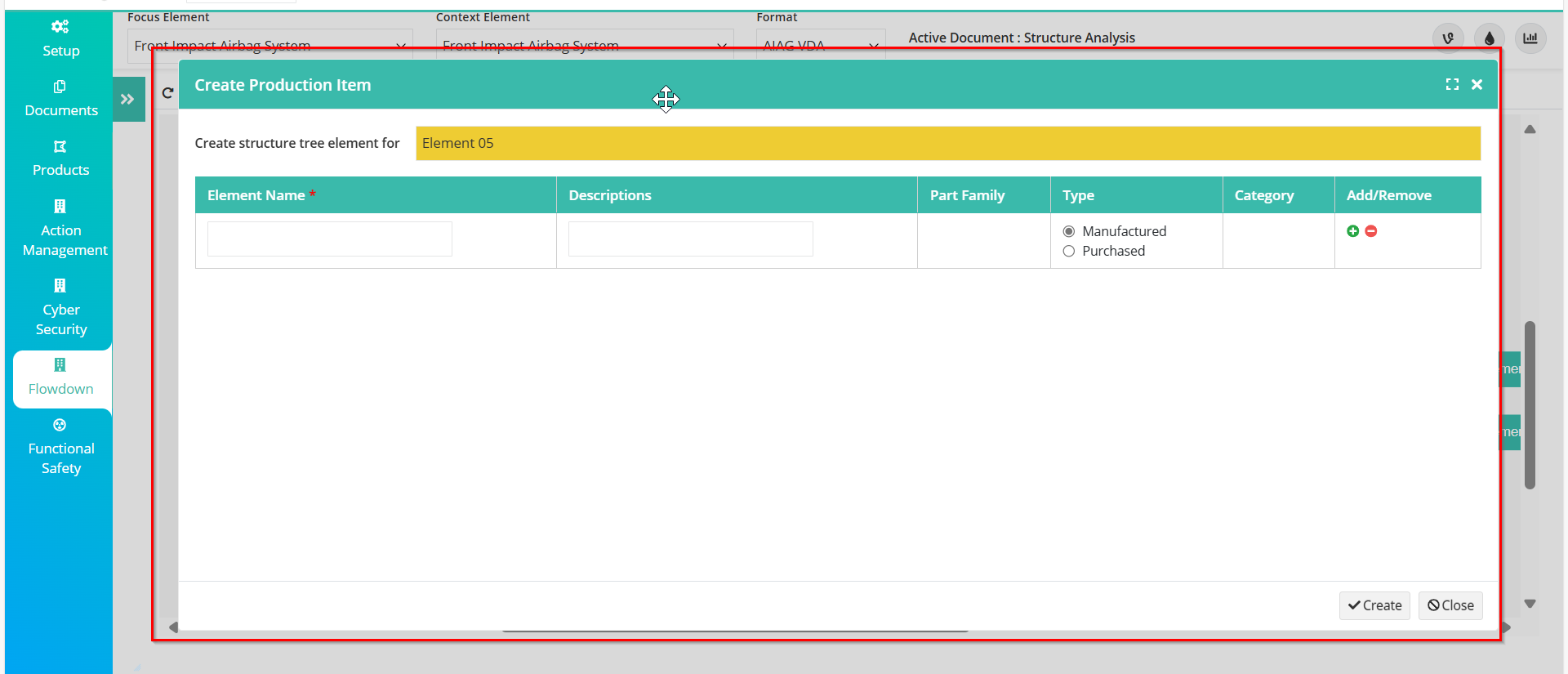The image size is (1568, 674).
Task: Select the Manufactured radio option
Action: pyautogui.click(x=1068, y=231)
